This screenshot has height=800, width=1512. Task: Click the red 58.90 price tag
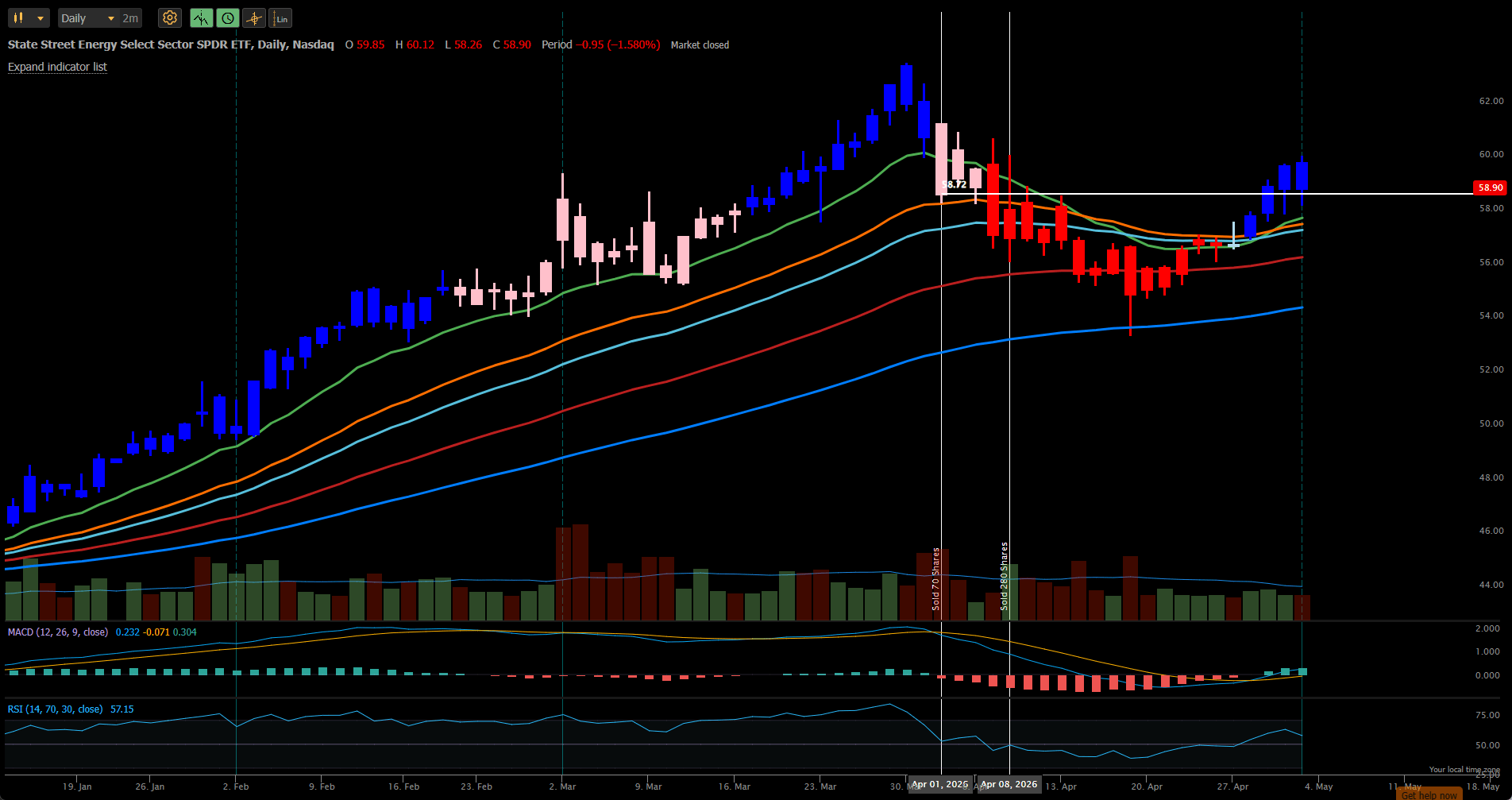pos(1490,187)
